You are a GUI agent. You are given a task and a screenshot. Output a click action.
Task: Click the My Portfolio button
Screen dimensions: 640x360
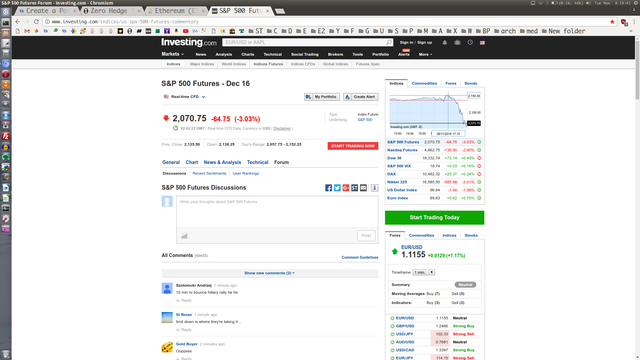coord(322,97)
